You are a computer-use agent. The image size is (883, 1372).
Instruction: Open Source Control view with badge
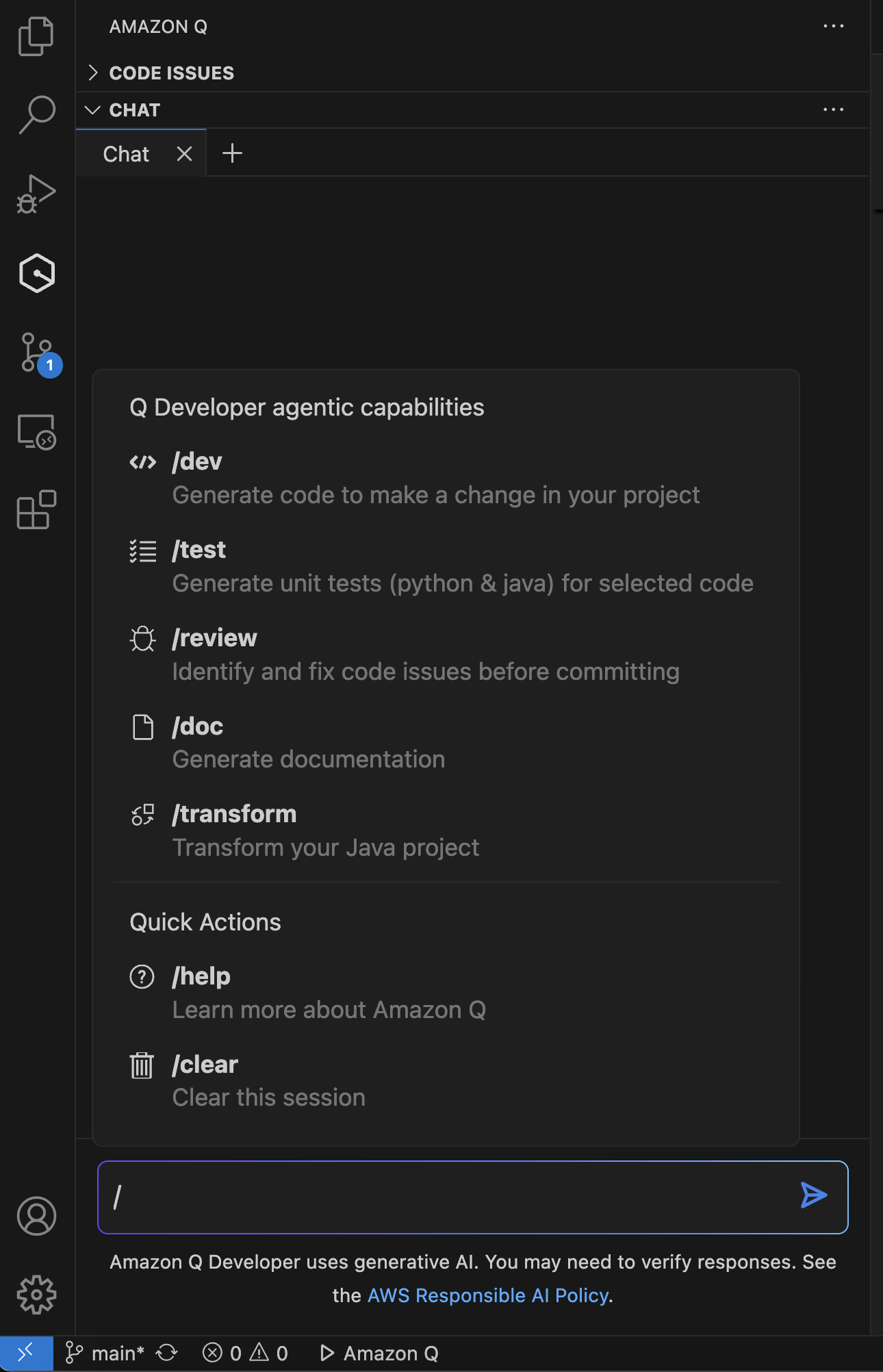(x=38, y=353)
